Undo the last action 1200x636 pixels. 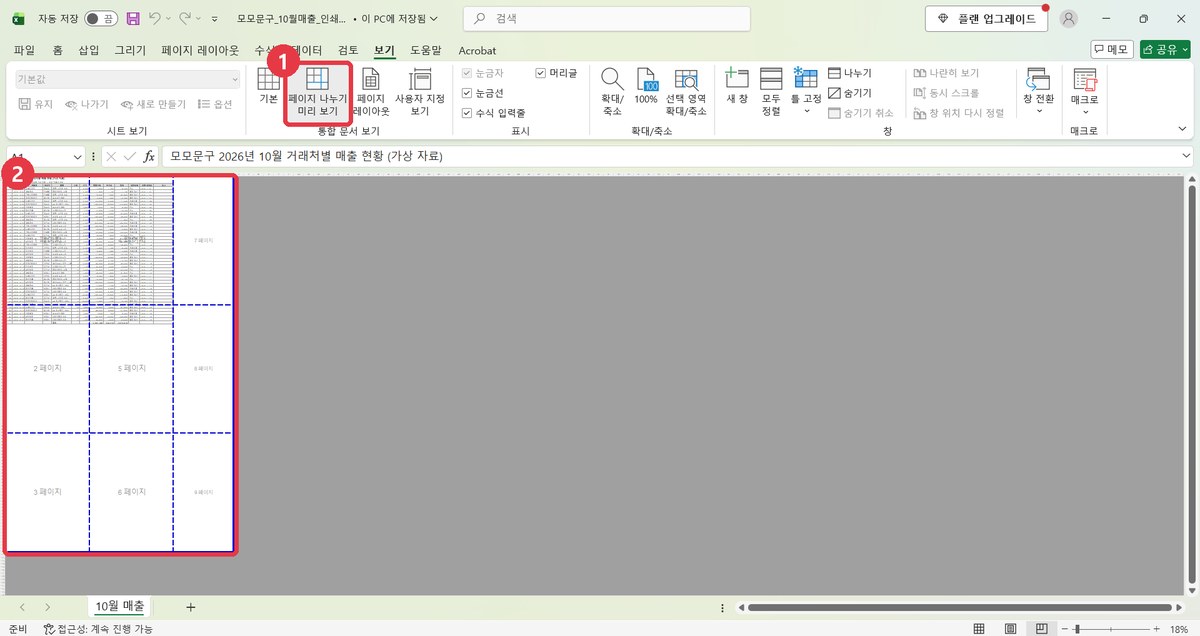(154, 18)
